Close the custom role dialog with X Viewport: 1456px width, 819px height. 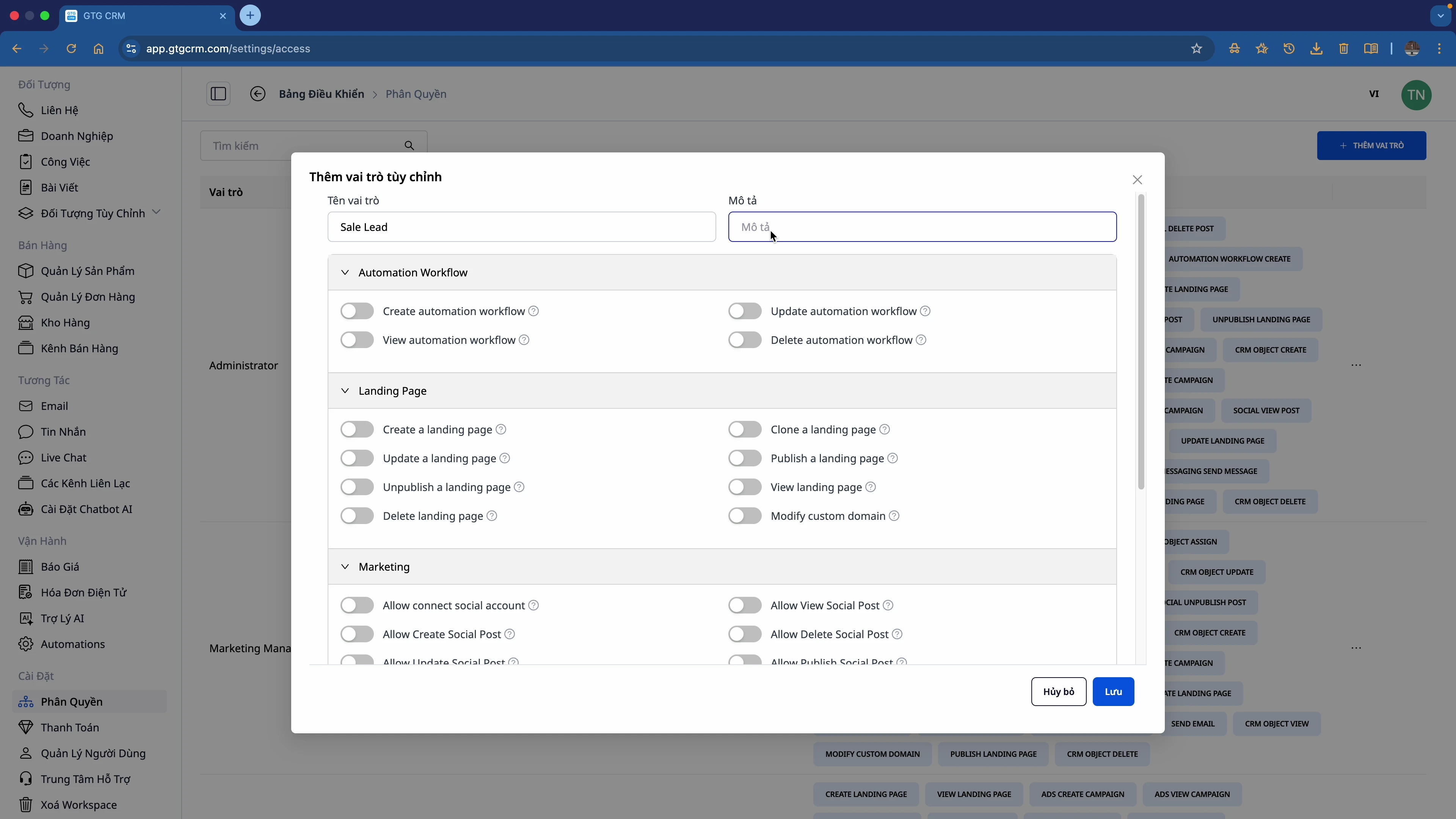click(1137, 180)
